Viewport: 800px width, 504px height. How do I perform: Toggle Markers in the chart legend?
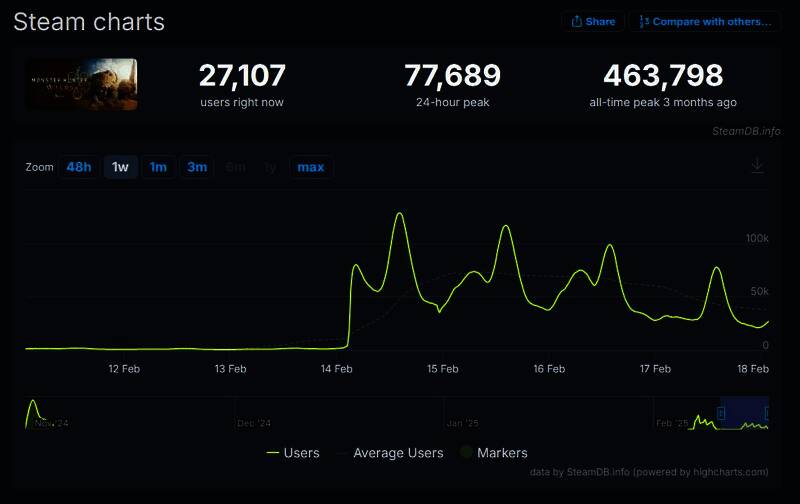pyautogui.click(x=493, y=453)
